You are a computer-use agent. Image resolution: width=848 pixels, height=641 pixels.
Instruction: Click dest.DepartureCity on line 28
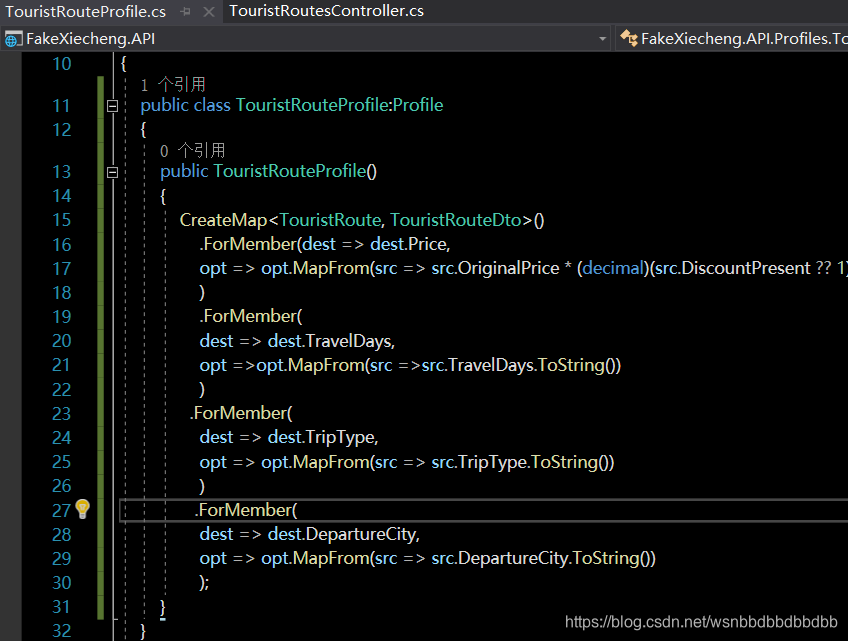[x=343, y=534]
